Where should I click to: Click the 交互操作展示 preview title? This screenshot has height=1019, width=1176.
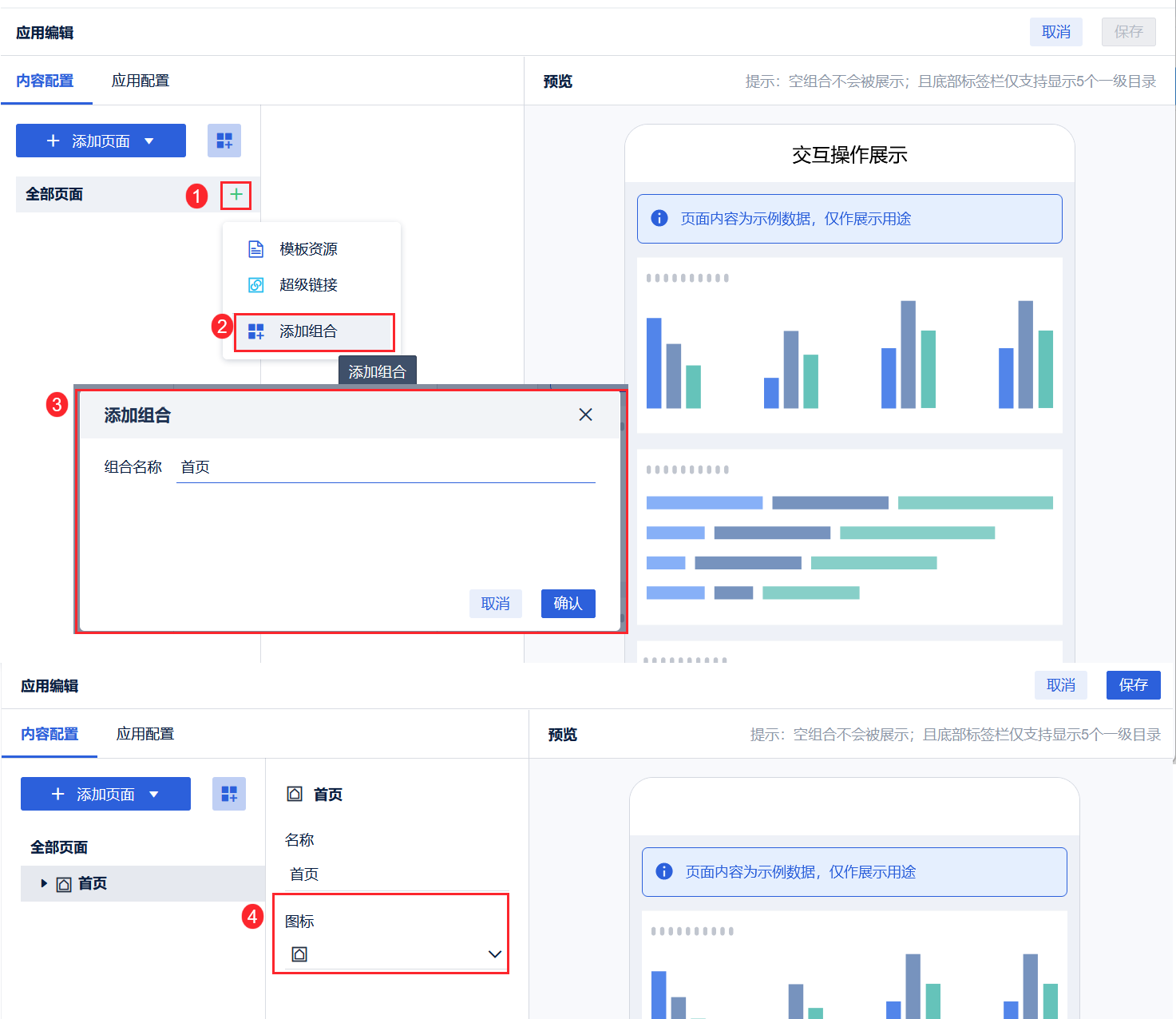click(849, 155)
